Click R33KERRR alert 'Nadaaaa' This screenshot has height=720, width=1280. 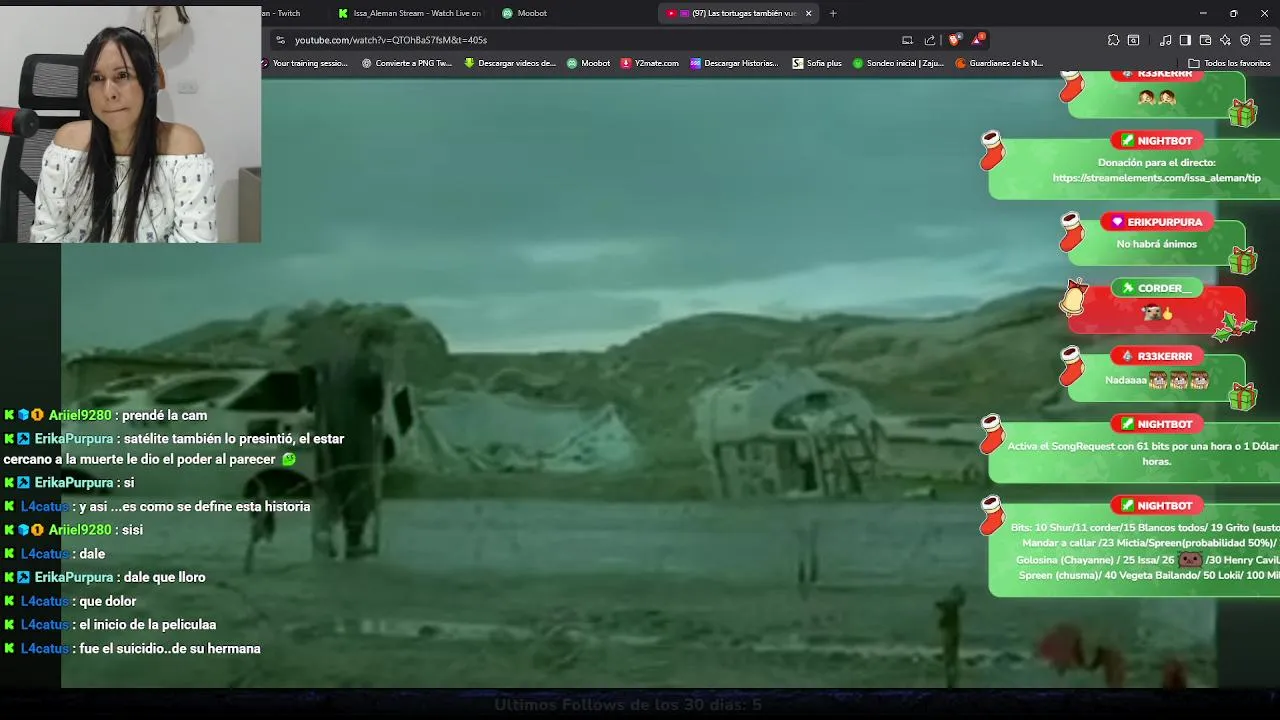(1156, 380)
